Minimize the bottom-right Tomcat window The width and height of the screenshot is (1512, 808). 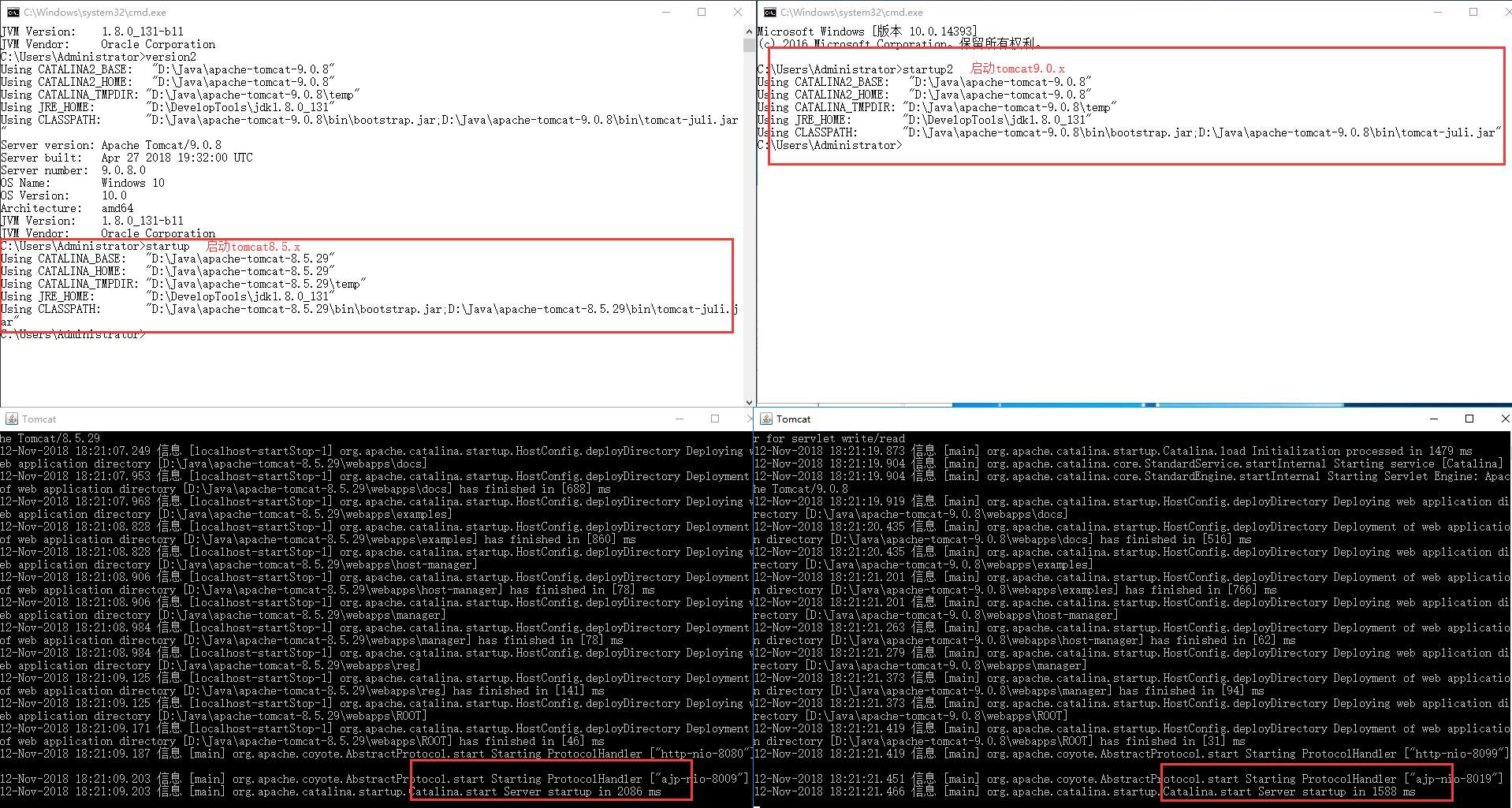(1434, 419)
